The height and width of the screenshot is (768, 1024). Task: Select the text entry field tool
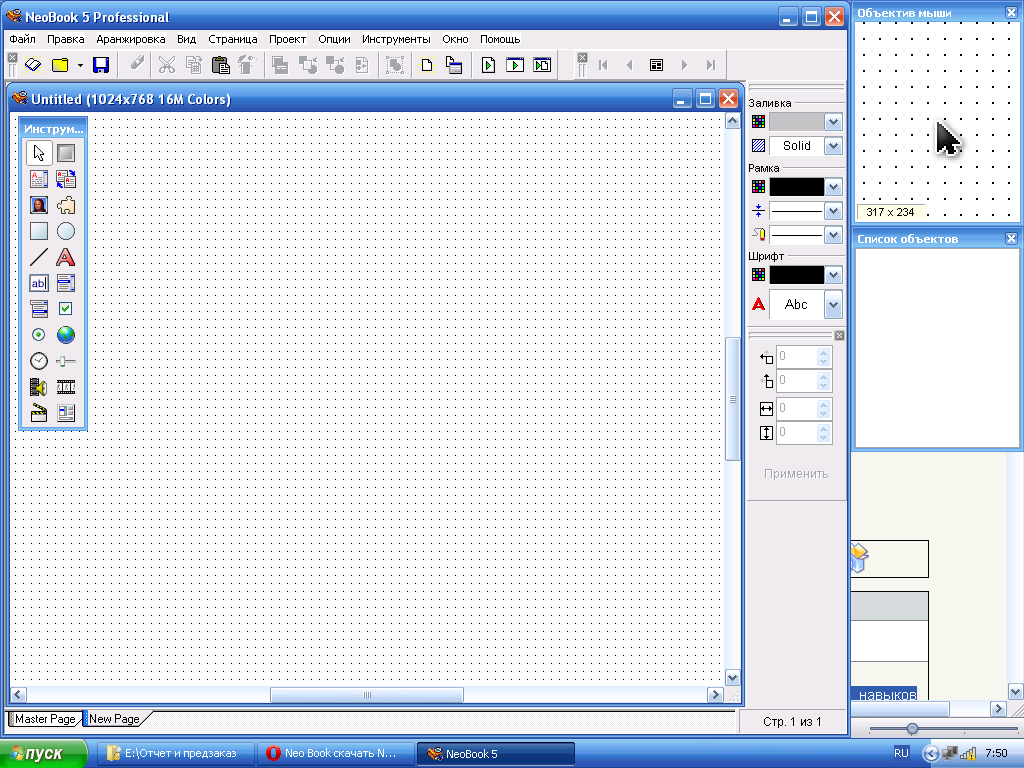39,283
